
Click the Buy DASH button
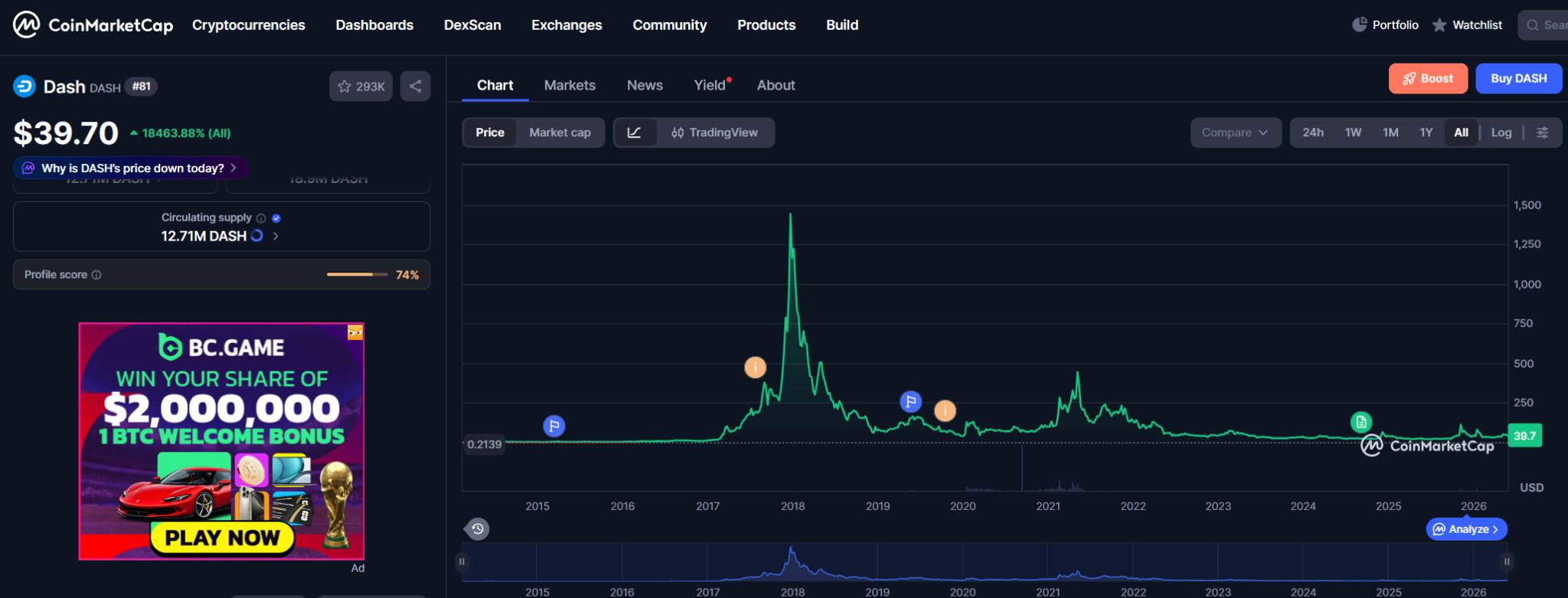click(x=1518, y=79)
